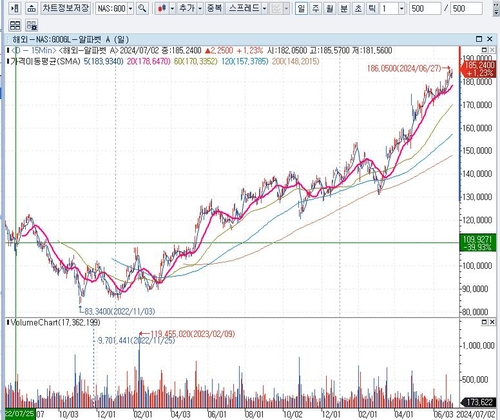Maximize the volume chart pane
Viewport: 500px width, 420px height.
[484, 322]
